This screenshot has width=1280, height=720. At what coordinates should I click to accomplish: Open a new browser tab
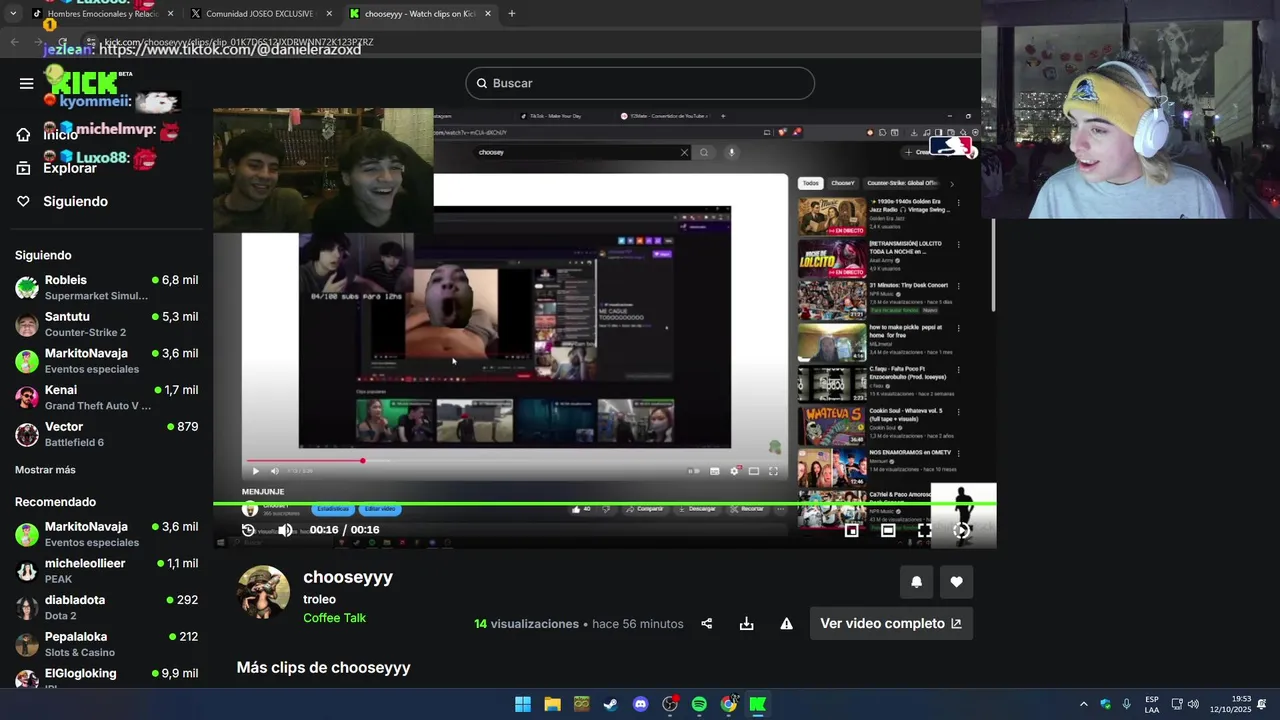coord(511,14)
